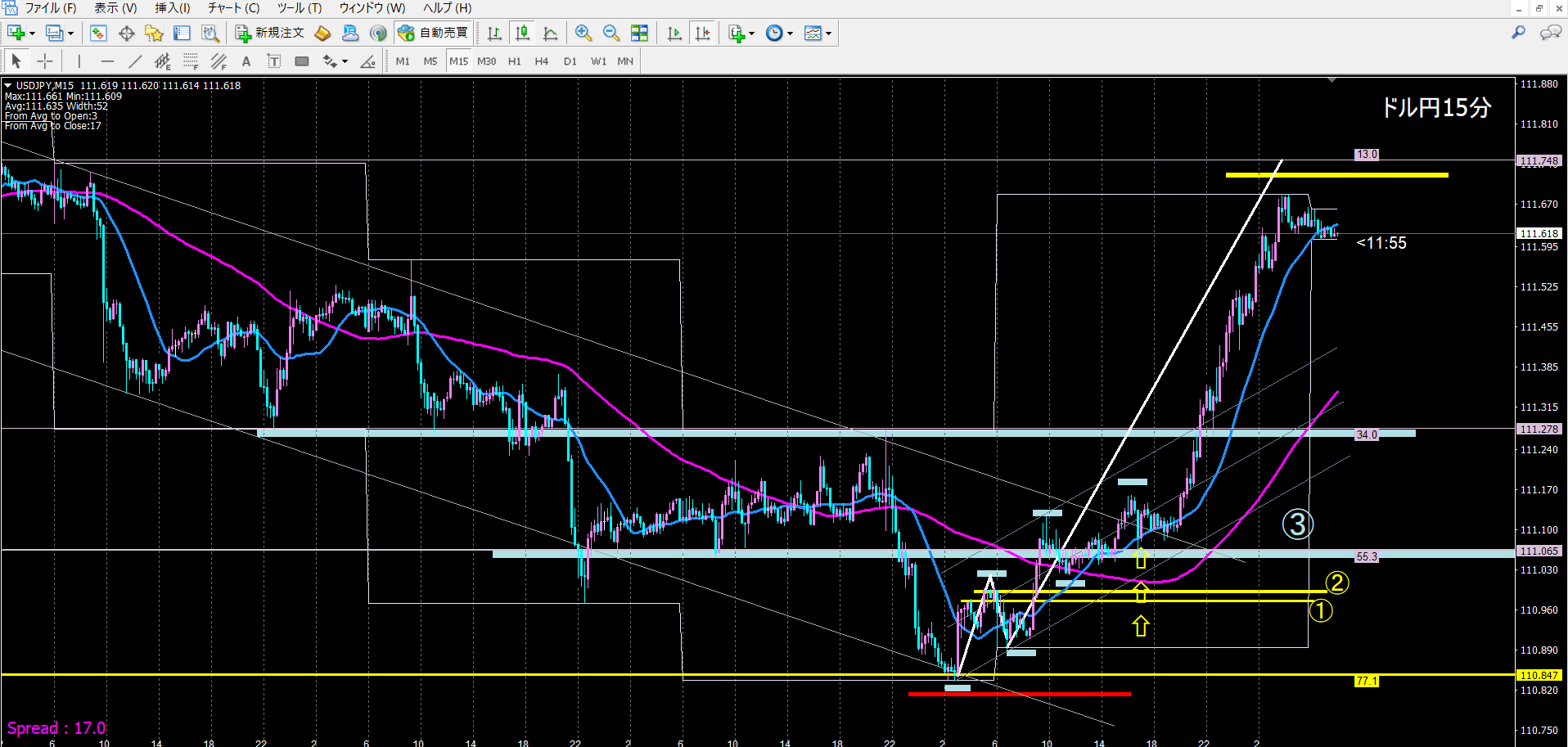Click the templates icon
The image size is (1568, 747).
813,34
